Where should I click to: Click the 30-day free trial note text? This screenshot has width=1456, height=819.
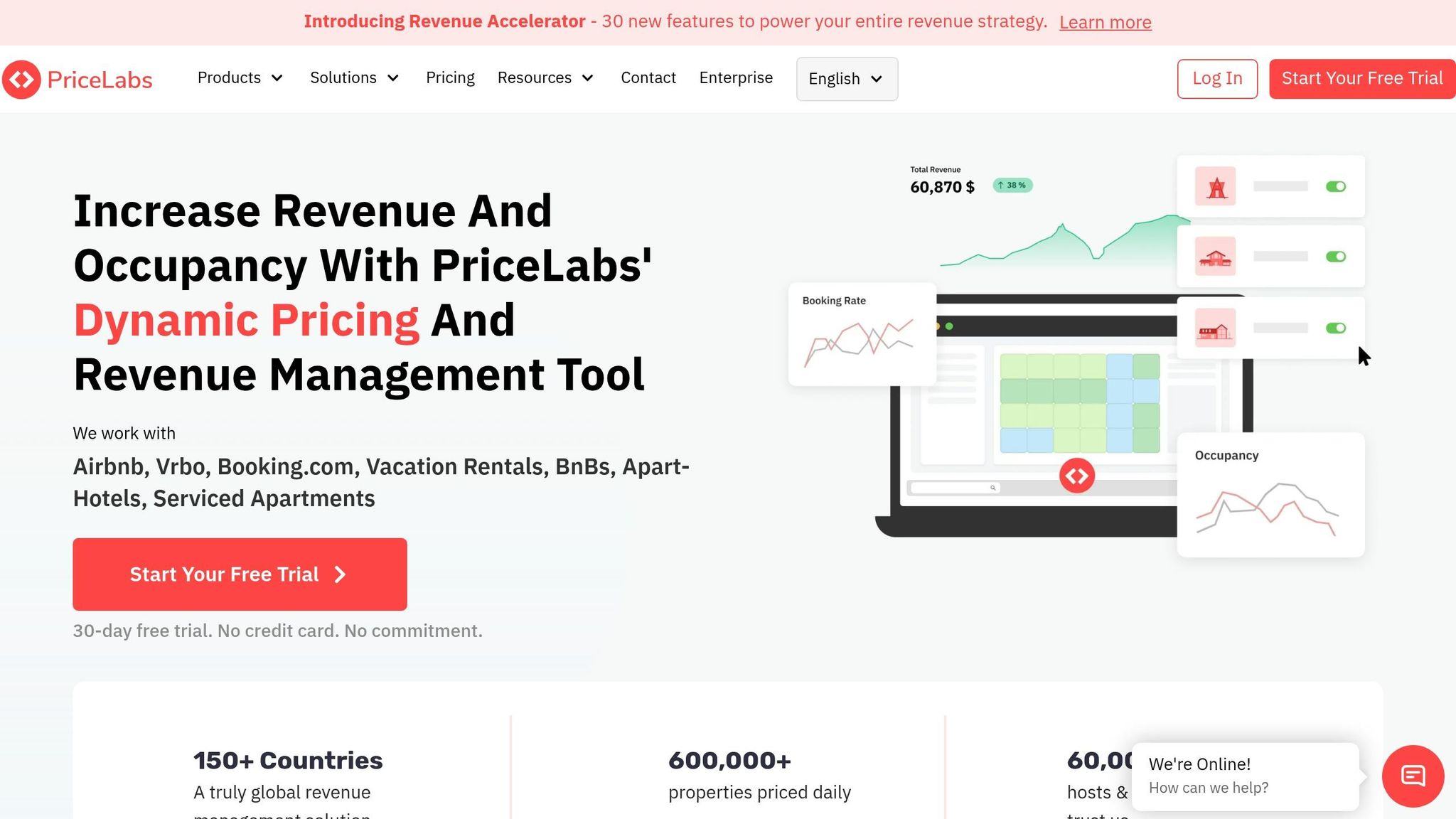pos(277,631)
